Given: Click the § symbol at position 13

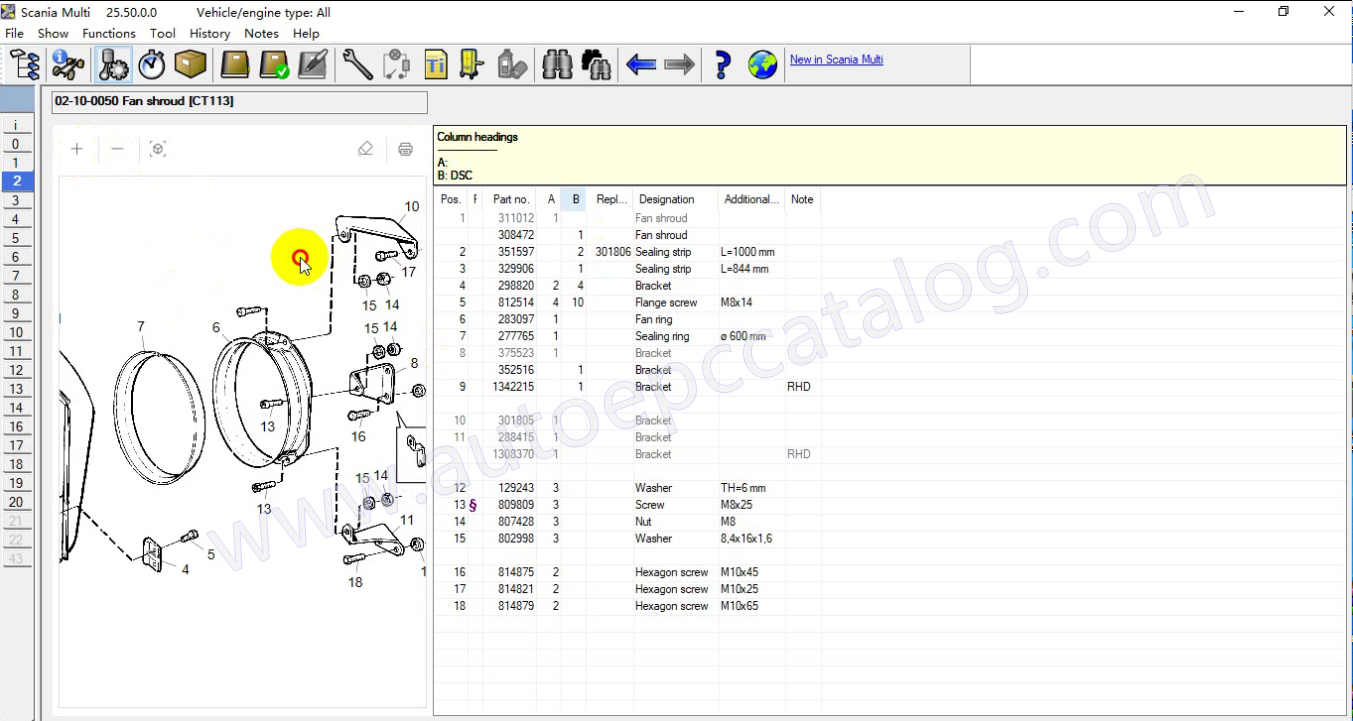Looking at the screenshot, I should pyautogui.click(x=472, y=505).
